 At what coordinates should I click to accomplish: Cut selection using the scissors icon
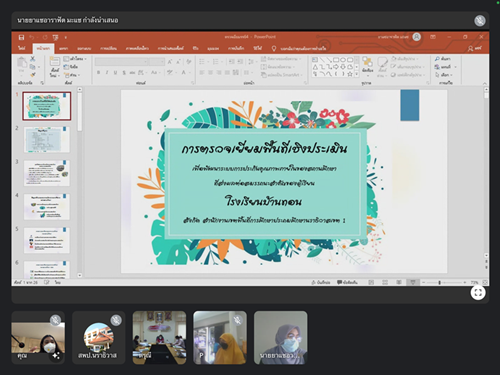33,59
